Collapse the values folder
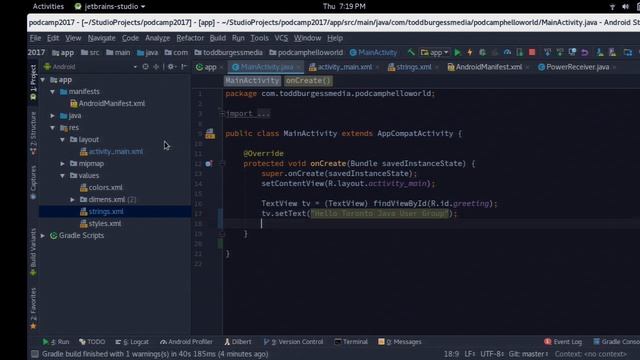Image resolution: width=640 pixels, height=360 pixels. coord(62,176)
